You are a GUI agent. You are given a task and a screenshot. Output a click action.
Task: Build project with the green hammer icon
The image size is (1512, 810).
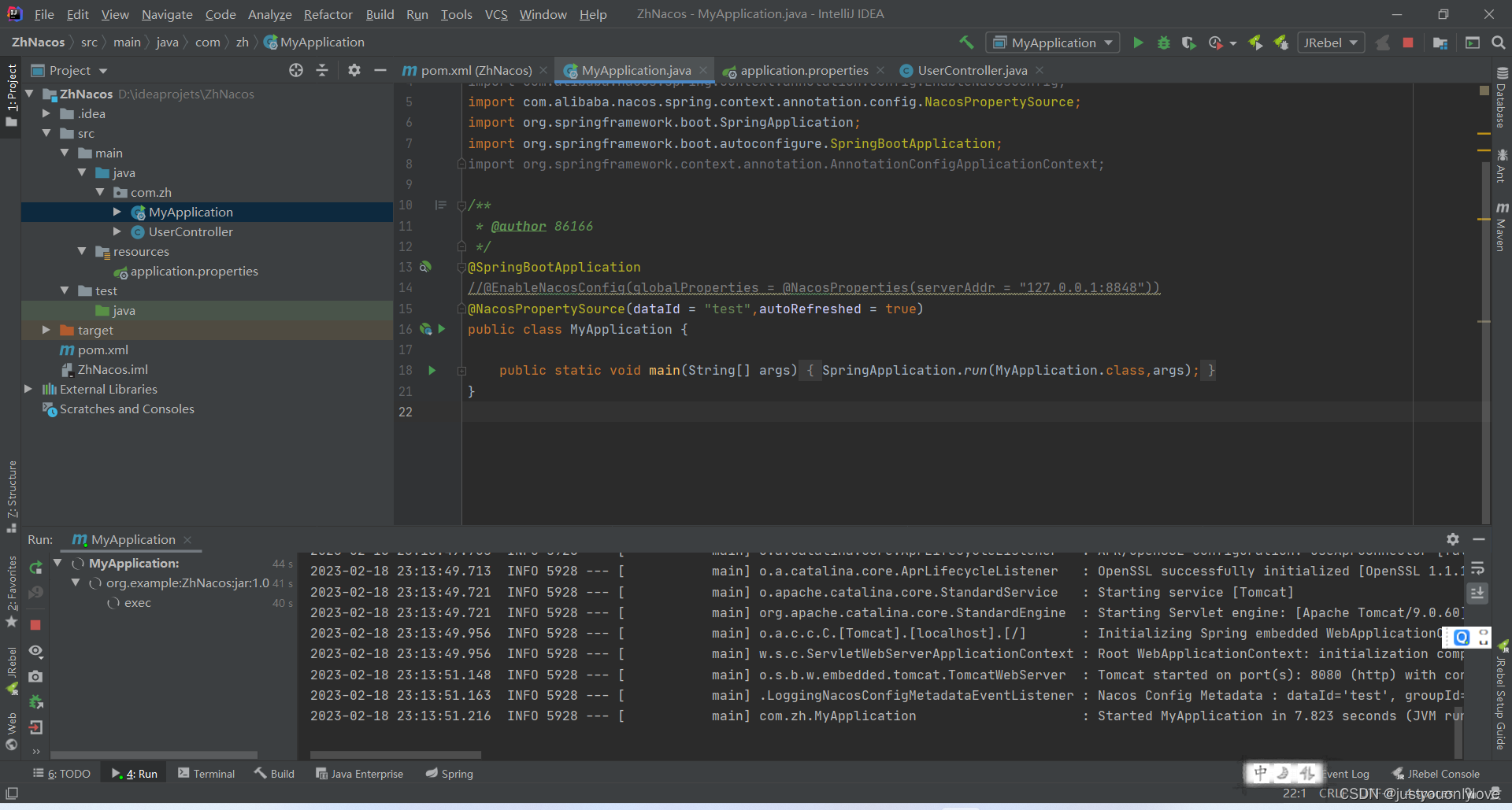(x=966, y=43)
